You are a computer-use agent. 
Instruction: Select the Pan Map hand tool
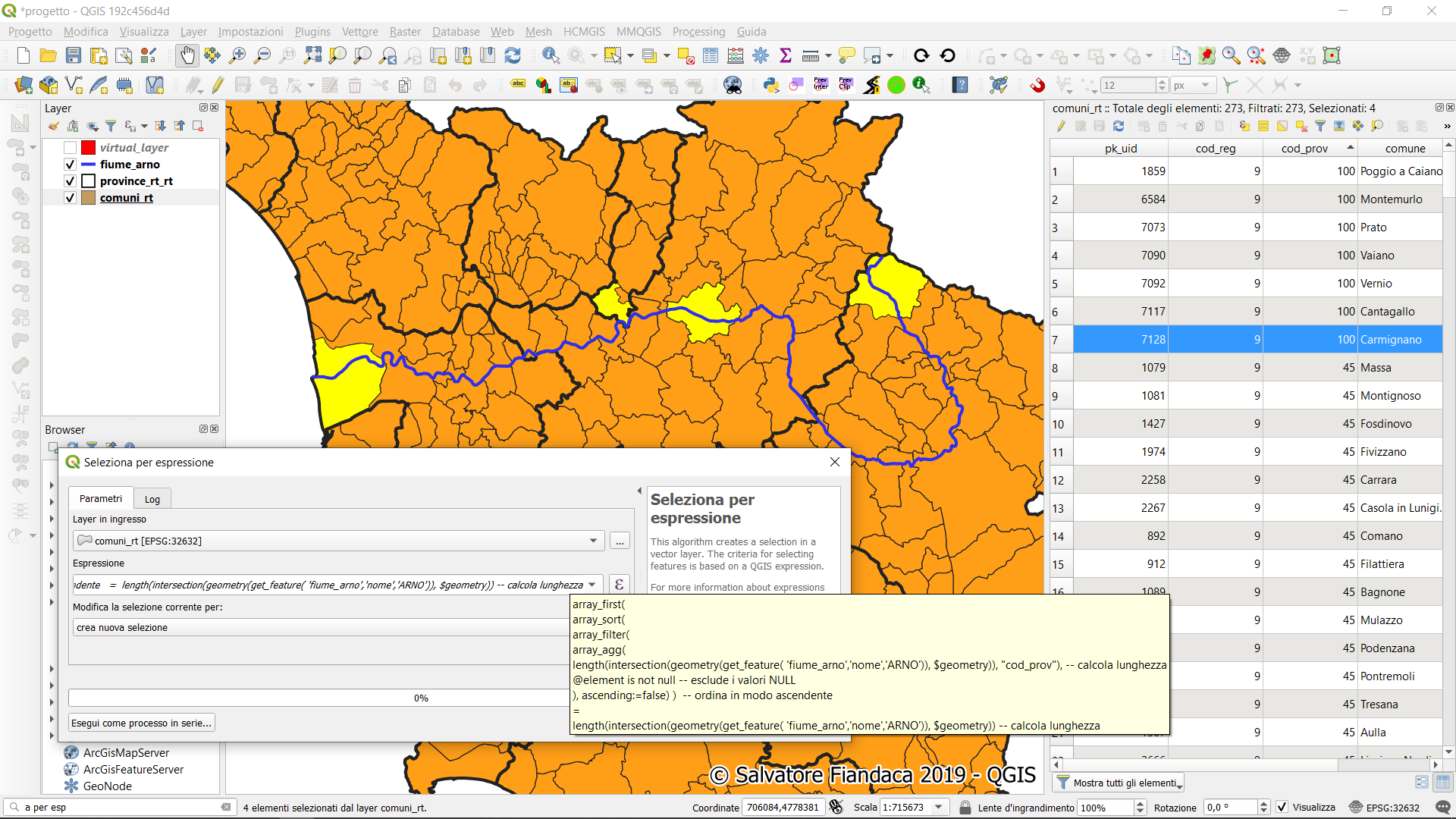click(x=187, y=55)
